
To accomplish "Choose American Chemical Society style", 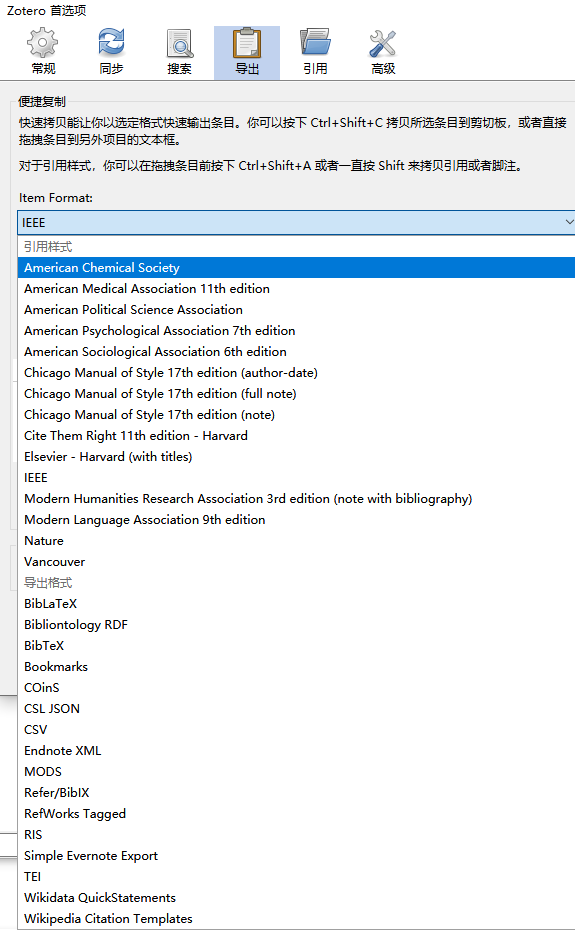I will click(x=296, y=267).
